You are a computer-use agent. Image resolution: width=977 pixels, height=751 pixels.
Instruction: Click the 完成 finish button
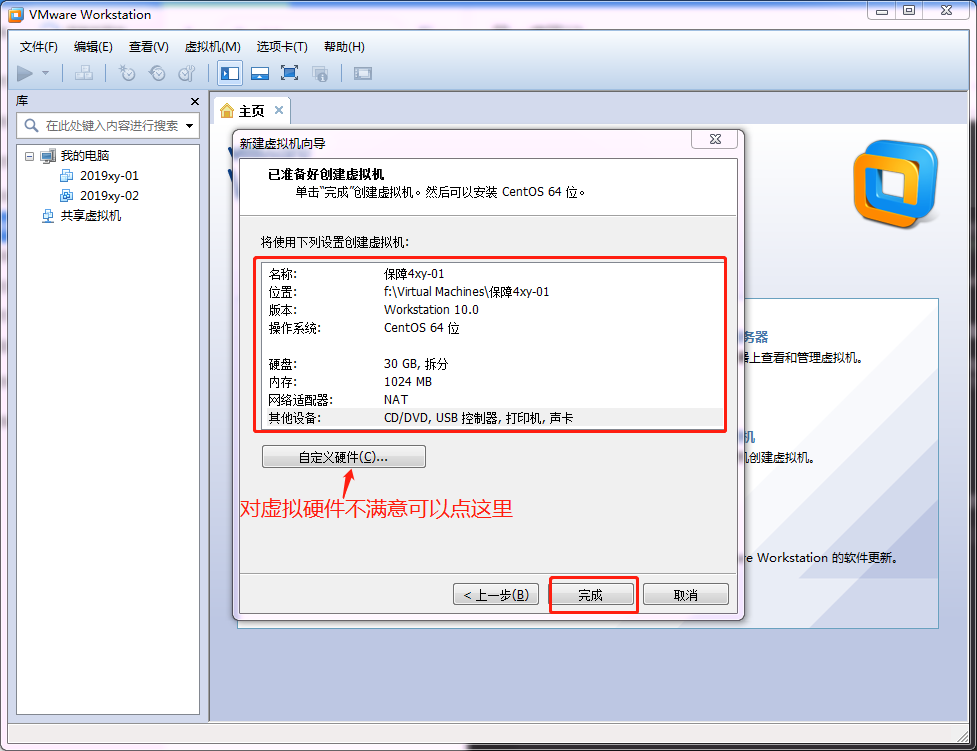[x=591, y=595]
